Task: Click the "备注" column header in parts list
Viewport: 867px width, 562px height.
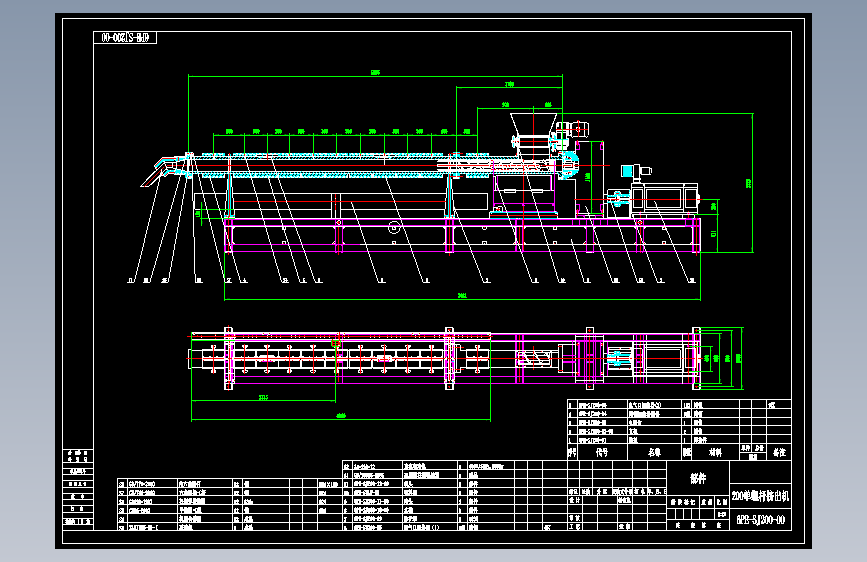Action: (779, 452)
